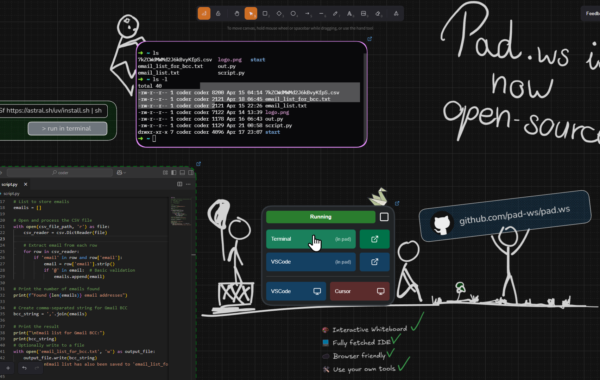The height and width of the screenshot is (380, 600).
Task: Select the Hand panning tool
Action: 236,14
